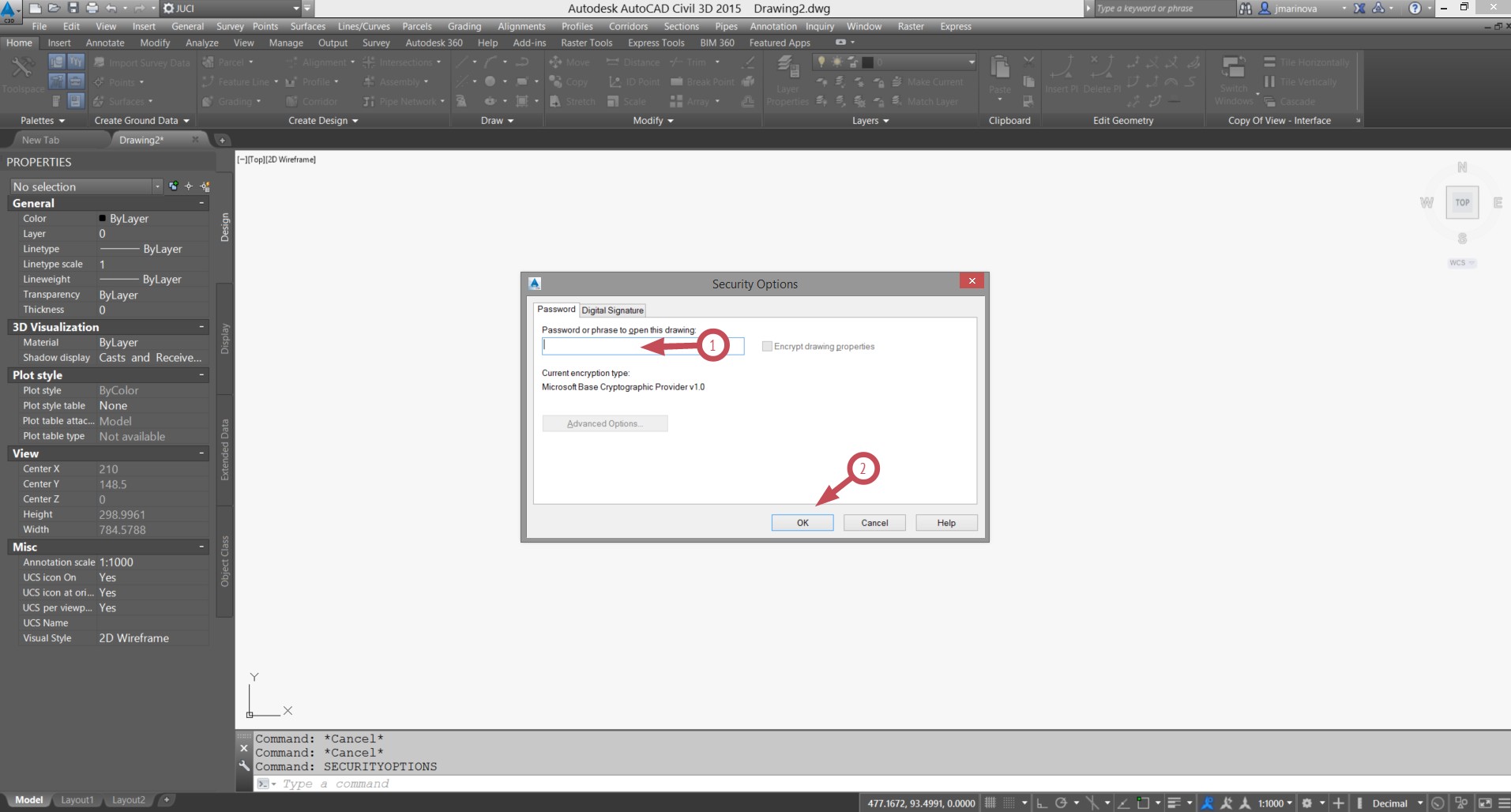Click the Open file icon in the quick access toolbar
The width and height of the screenshot is (1511, 812).
(x=54, y=8)
